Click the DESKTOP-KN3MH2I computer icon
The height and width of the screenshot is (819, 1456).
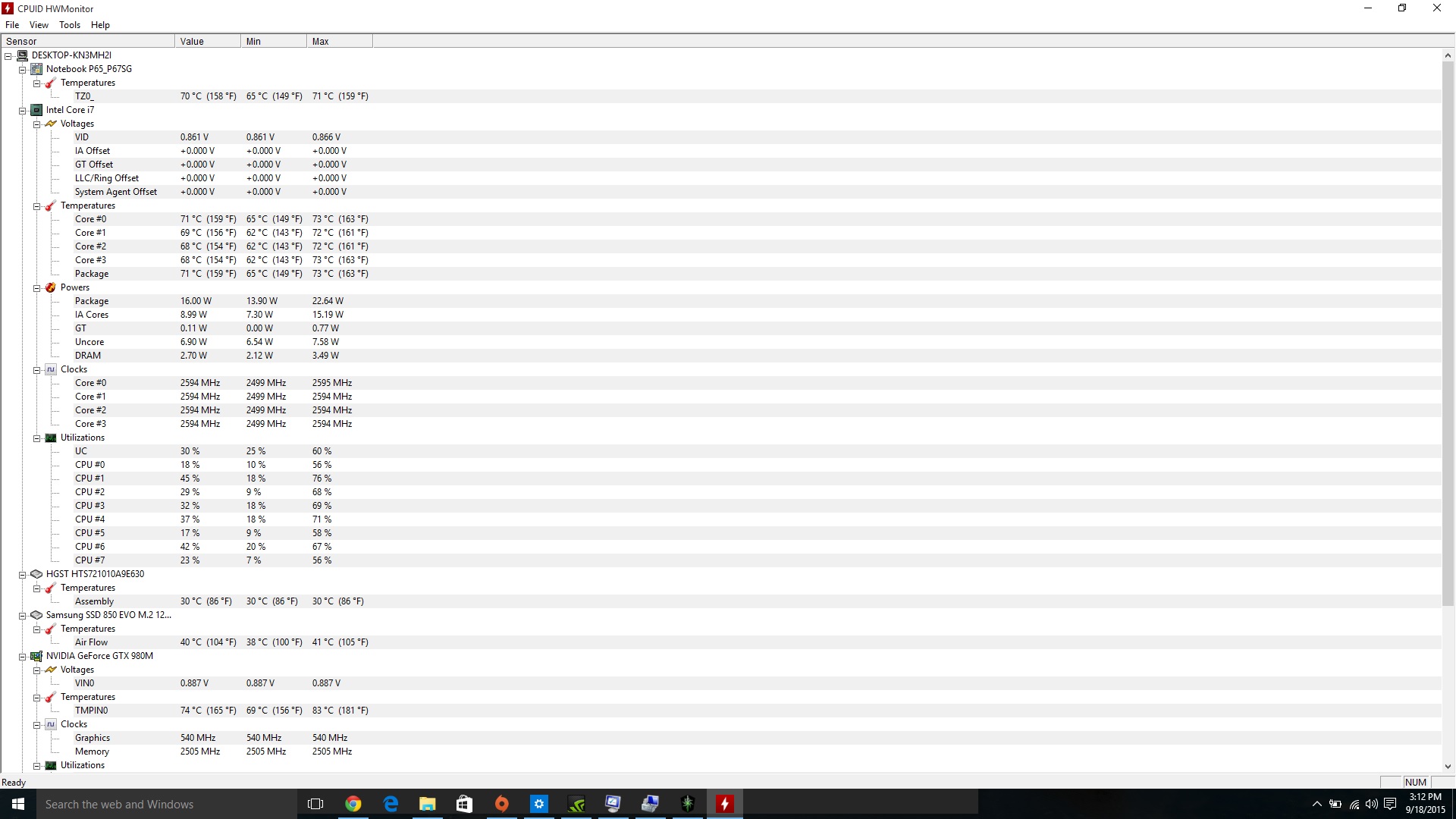point(23,55)
